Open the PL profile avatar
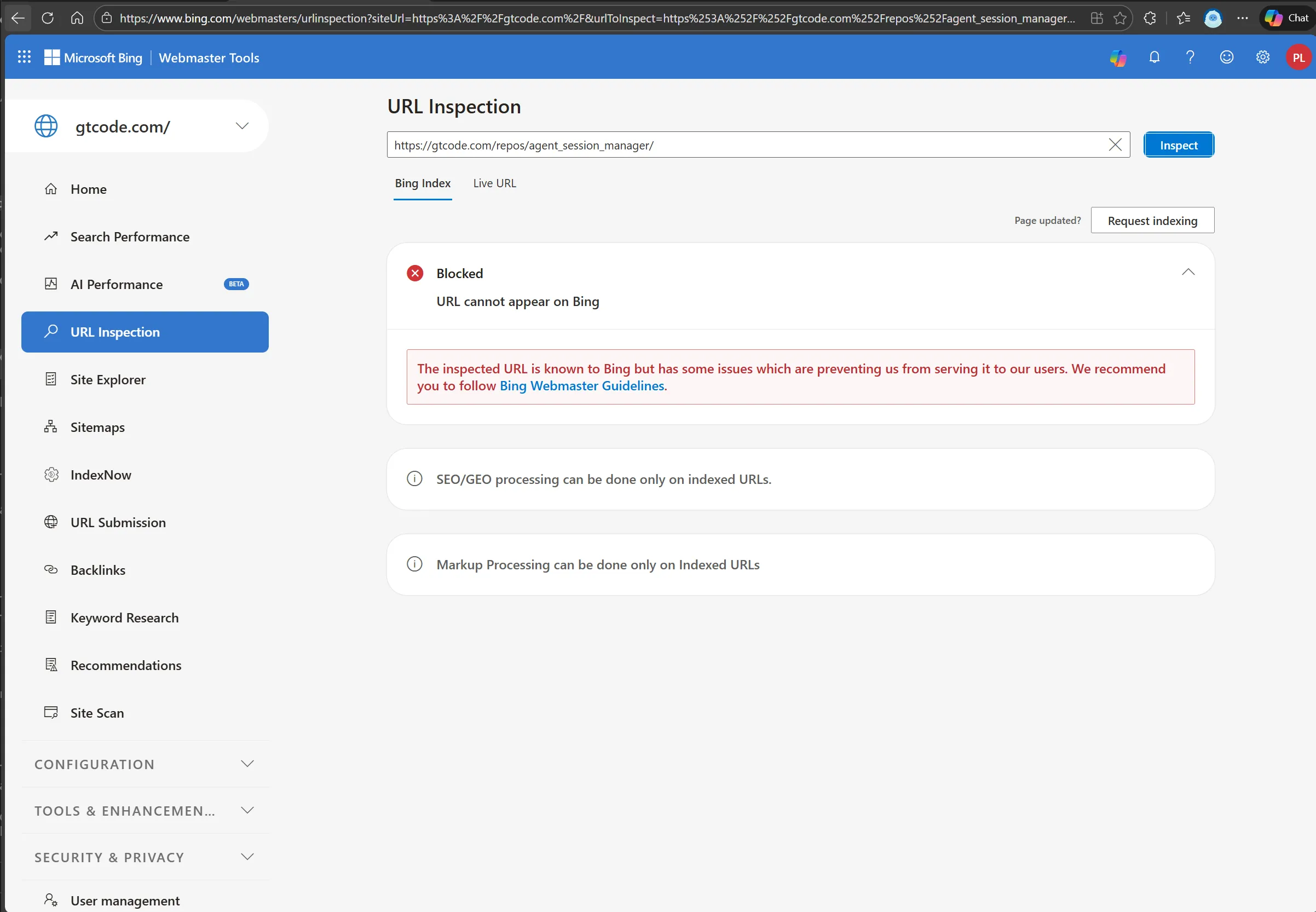 (x=1298, y=57)
